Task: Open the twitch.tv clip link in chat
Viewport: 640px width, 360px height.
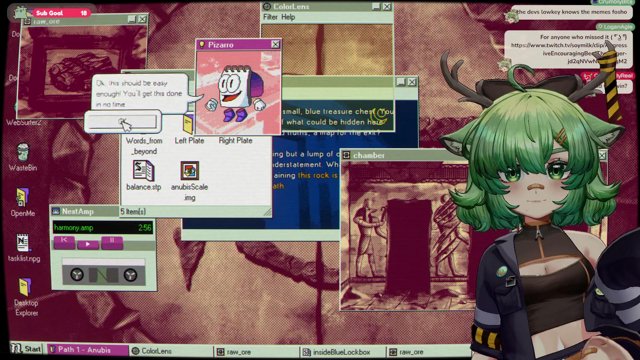Action: click(569, 53)
